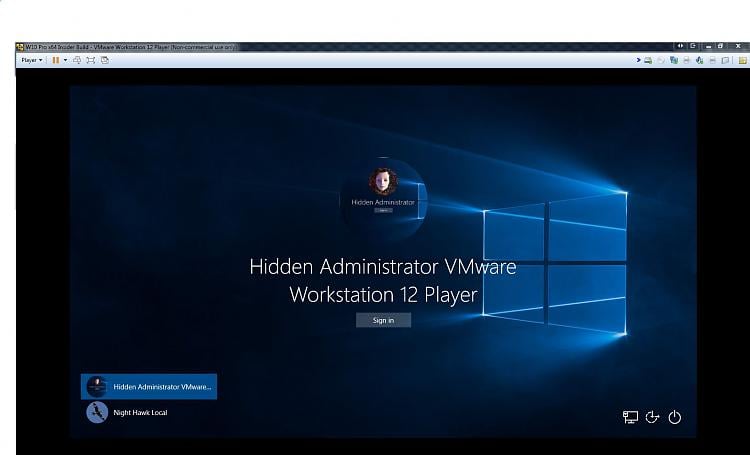Restore down the VMware Player window
The height and width of the screenshot is (455, 750).
point(720,46)
